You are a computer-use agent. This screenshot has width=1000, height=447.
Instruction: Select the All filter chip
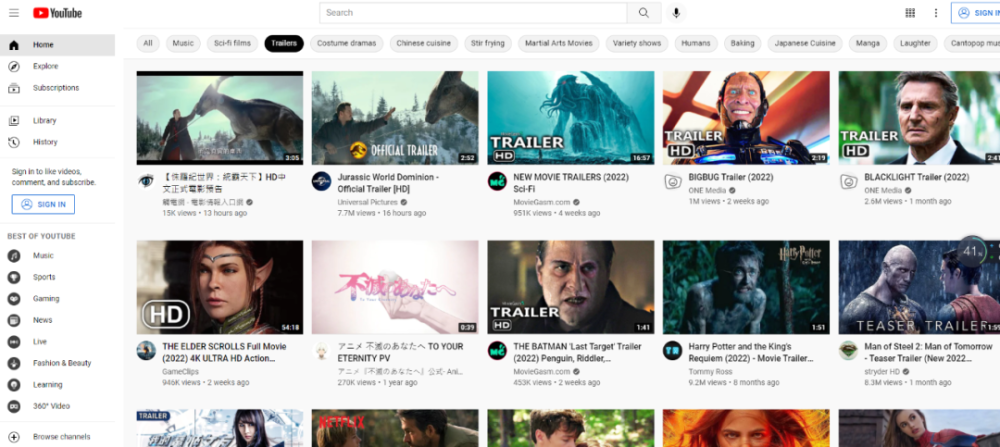[x=148, y=43]
